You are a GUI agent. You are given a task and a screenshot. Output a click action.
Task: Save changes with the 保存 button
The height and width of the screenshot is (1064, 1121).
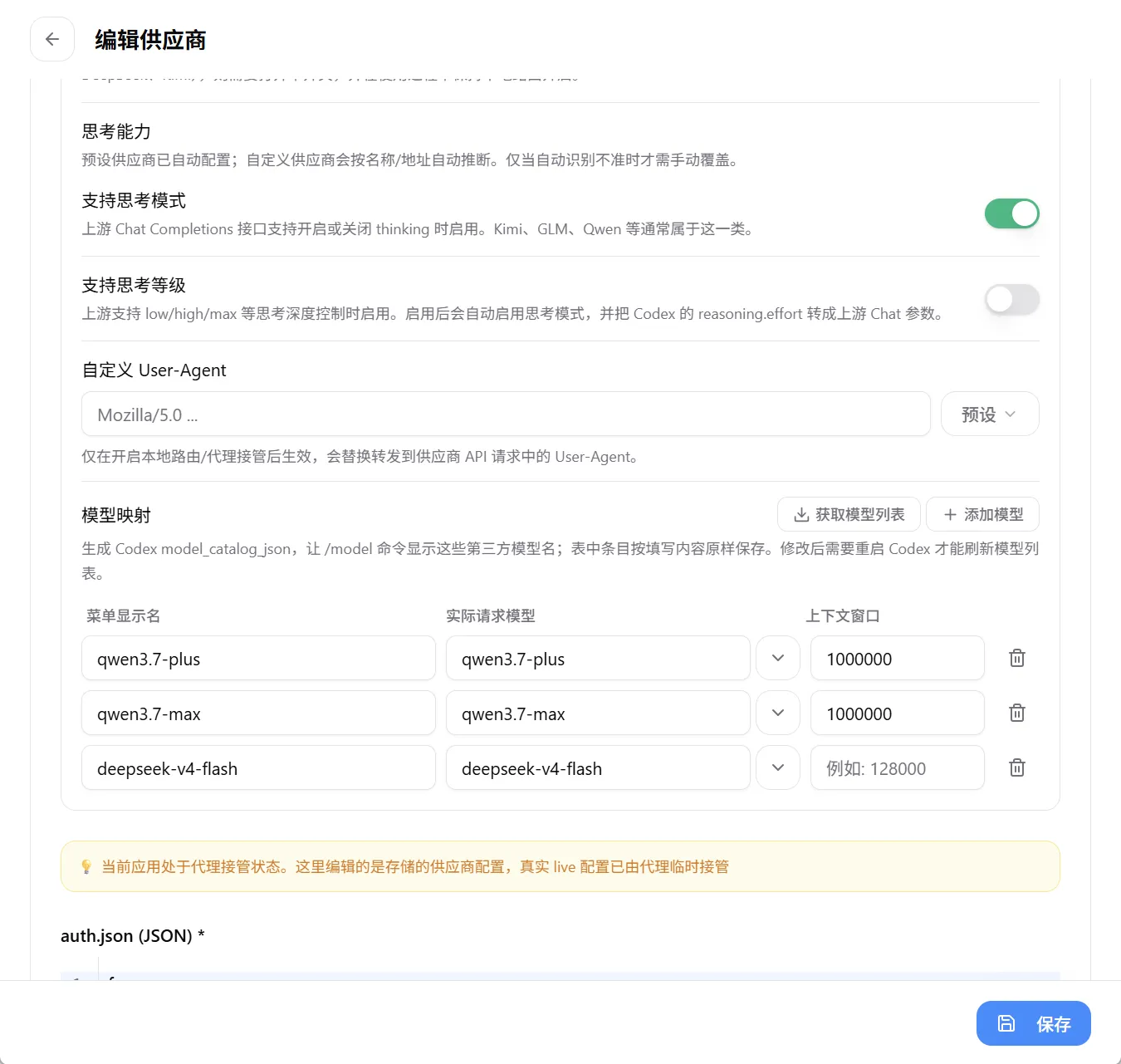1033,1023
